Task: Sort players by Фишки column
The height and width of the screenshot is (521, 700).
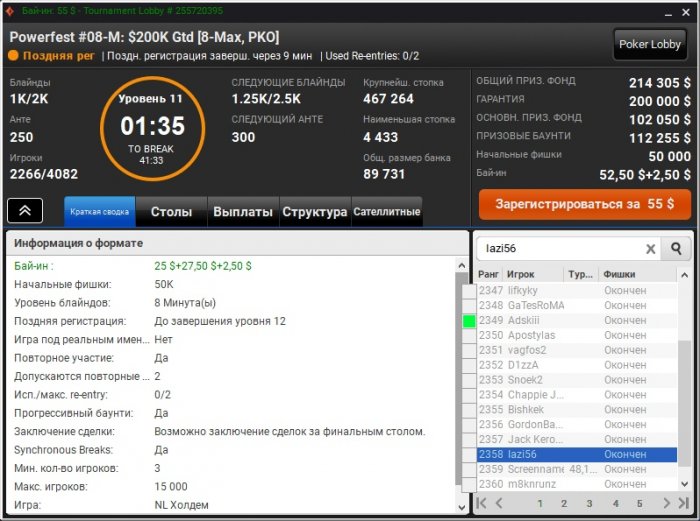Action: coord(638,274)
